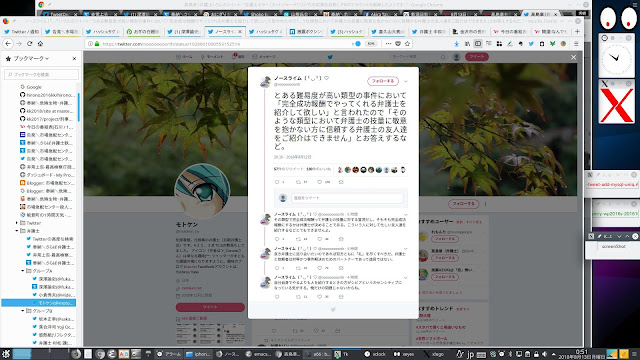The image size is (640, 360).
Task: Click the bookmarks search field
Action: 41,74
